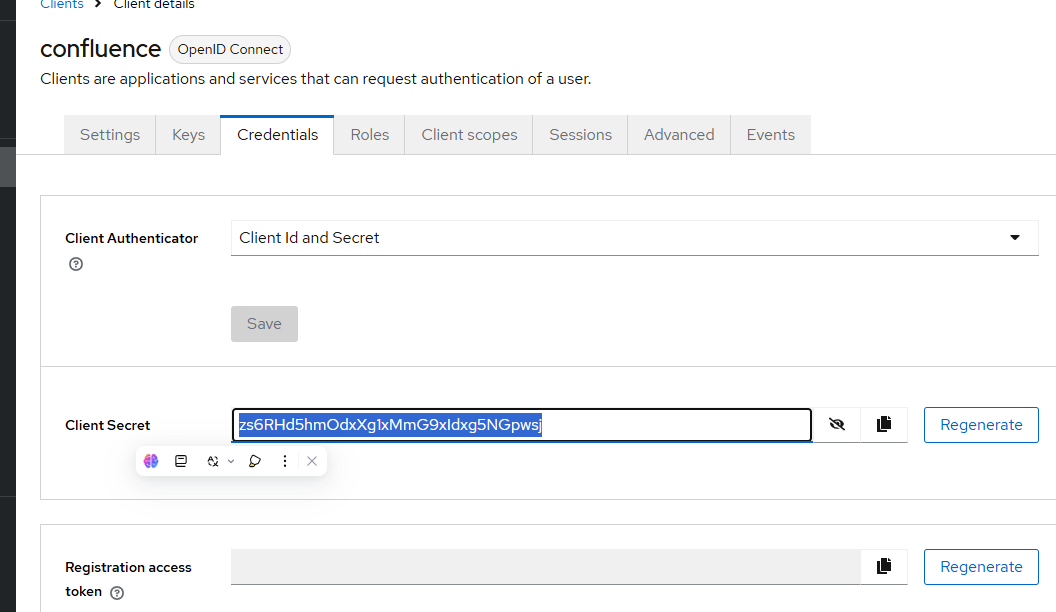
Task: Copy the Client Secret to clipboard
Action: point(883,425)
